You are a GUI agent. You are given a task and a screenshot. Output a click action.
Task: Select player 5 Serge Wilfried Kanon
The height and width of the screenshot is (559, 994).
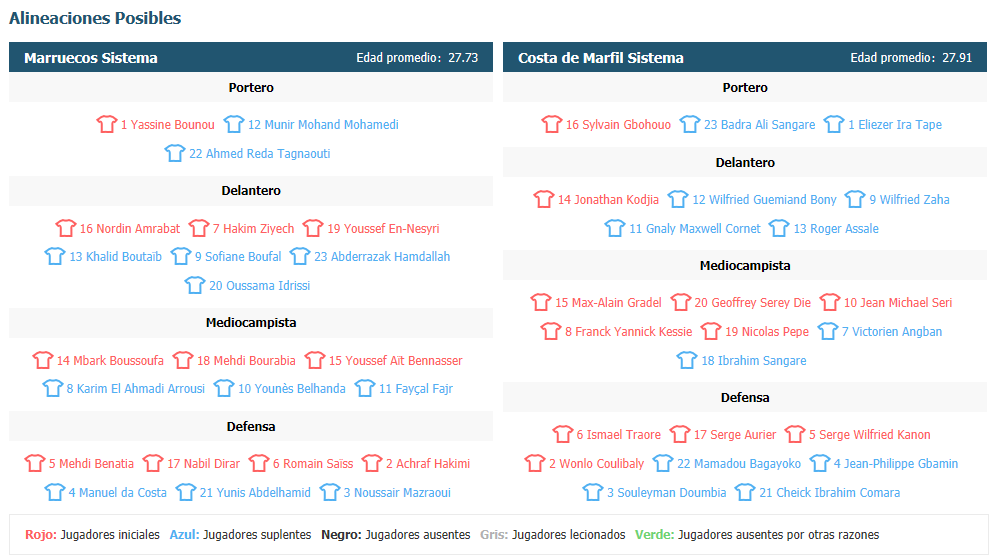(x=870, y=435)
